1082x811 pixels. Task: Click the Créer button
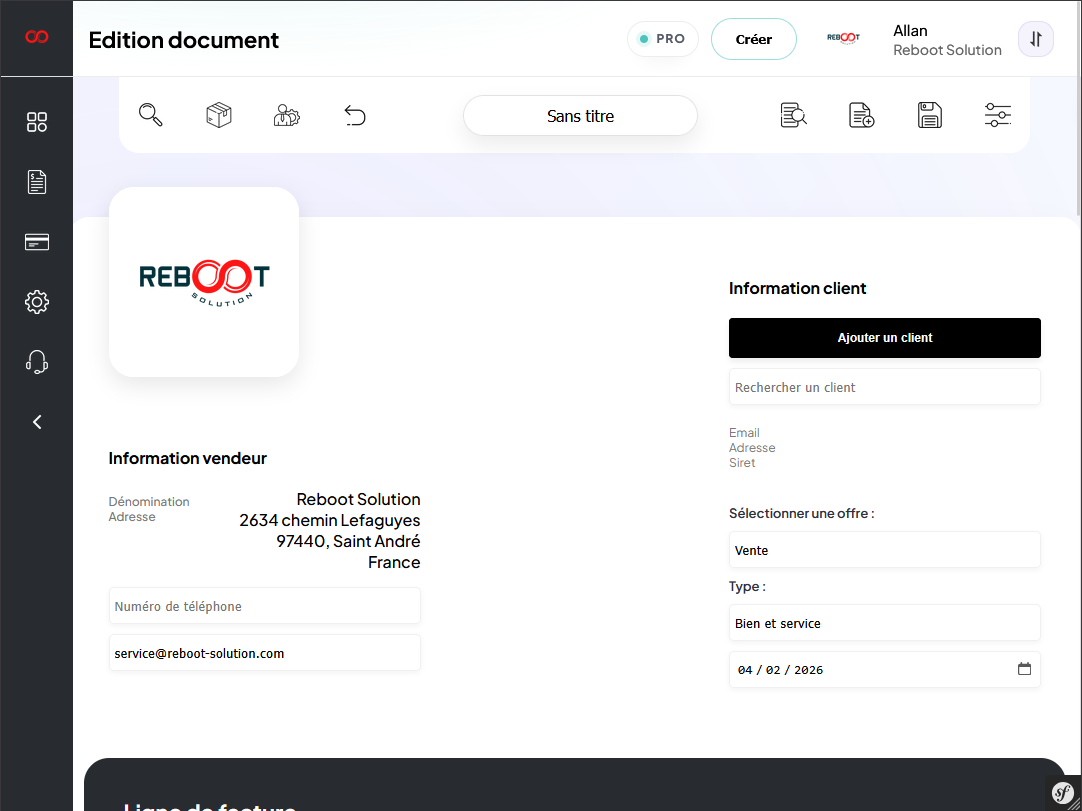(x=753, y=39)
